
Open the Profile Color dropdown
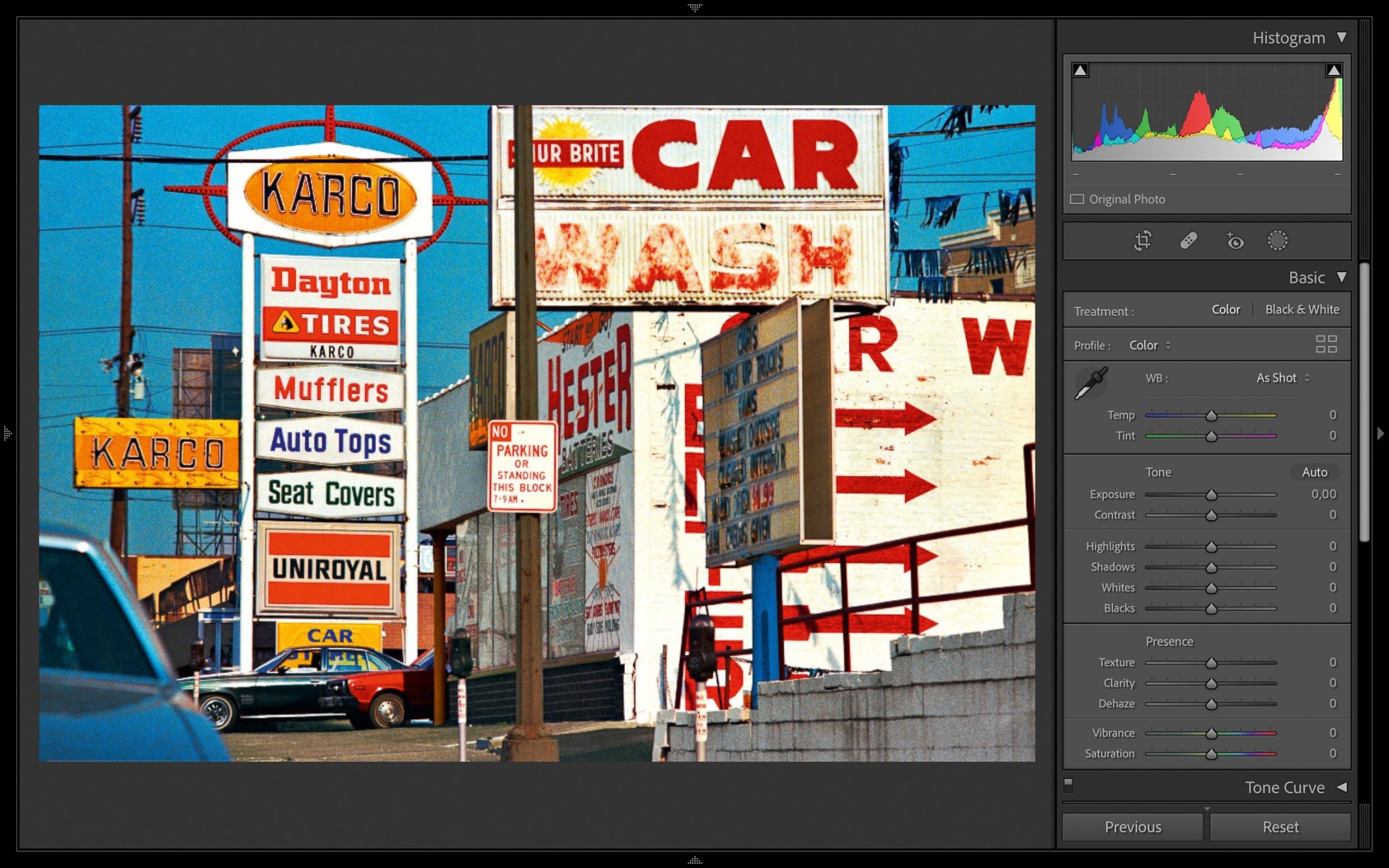pos(1149,345)
